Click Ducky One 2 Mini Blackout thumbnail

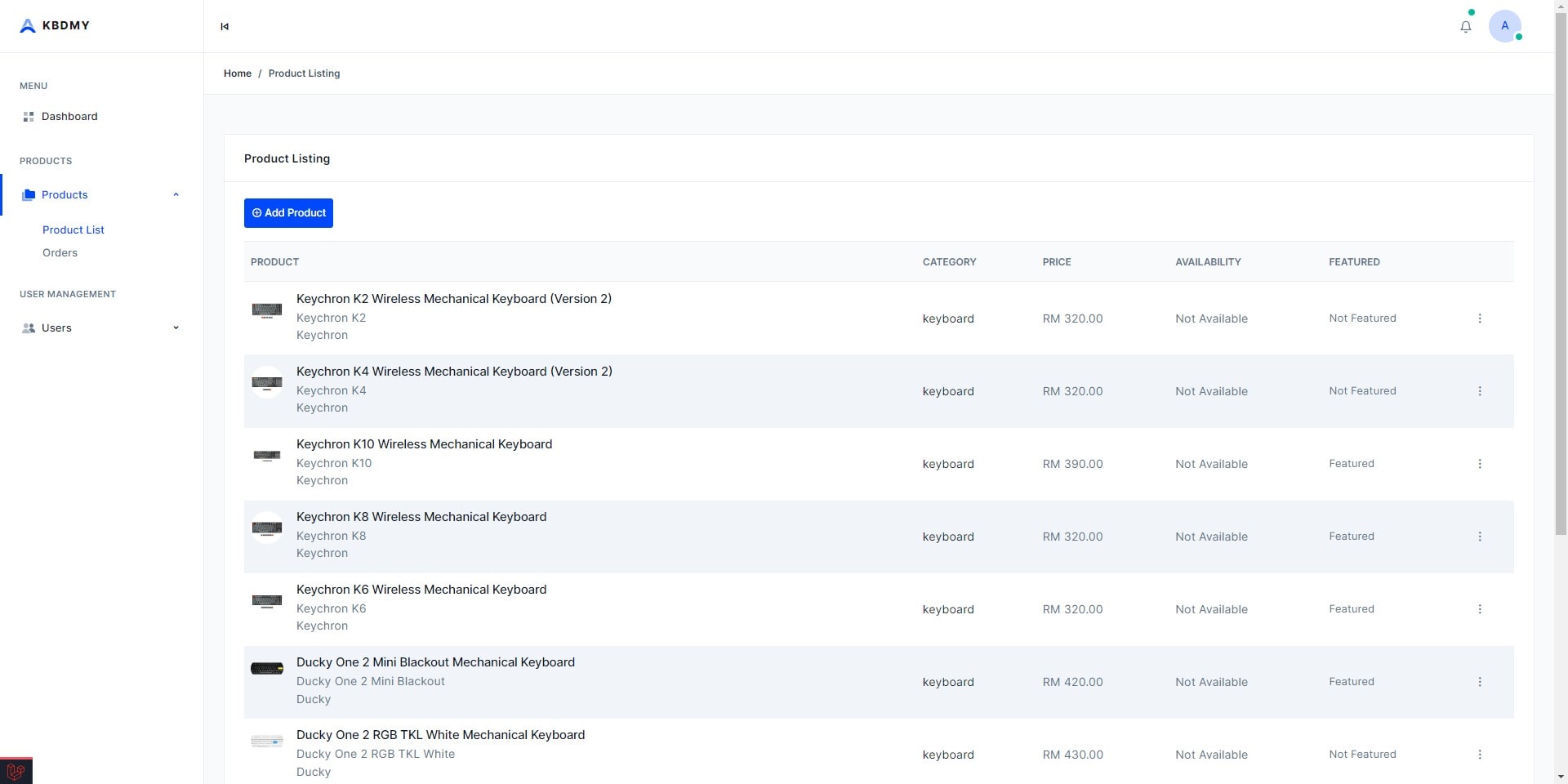(x=267, y=668)
